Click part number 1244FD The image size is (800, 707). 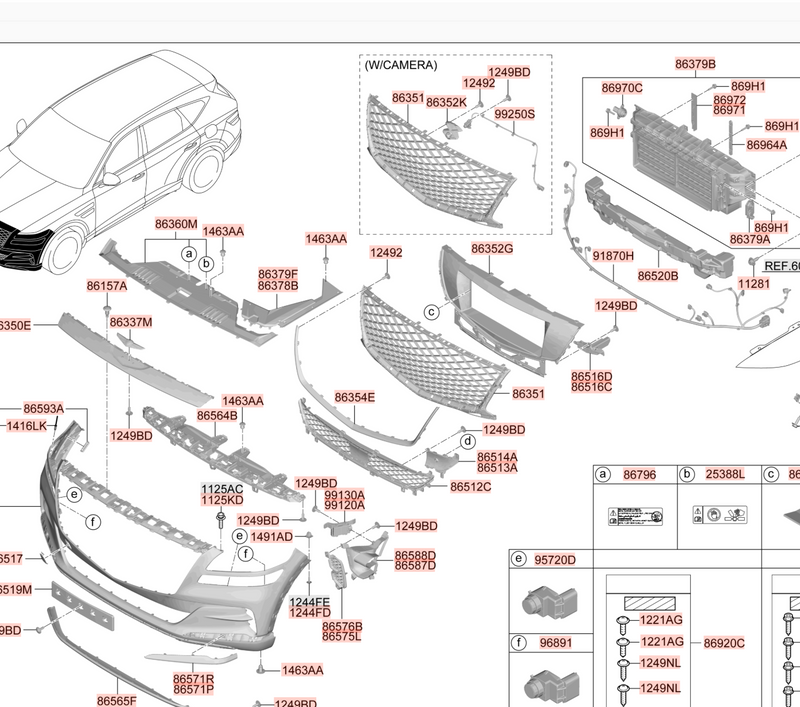[310, 613]
